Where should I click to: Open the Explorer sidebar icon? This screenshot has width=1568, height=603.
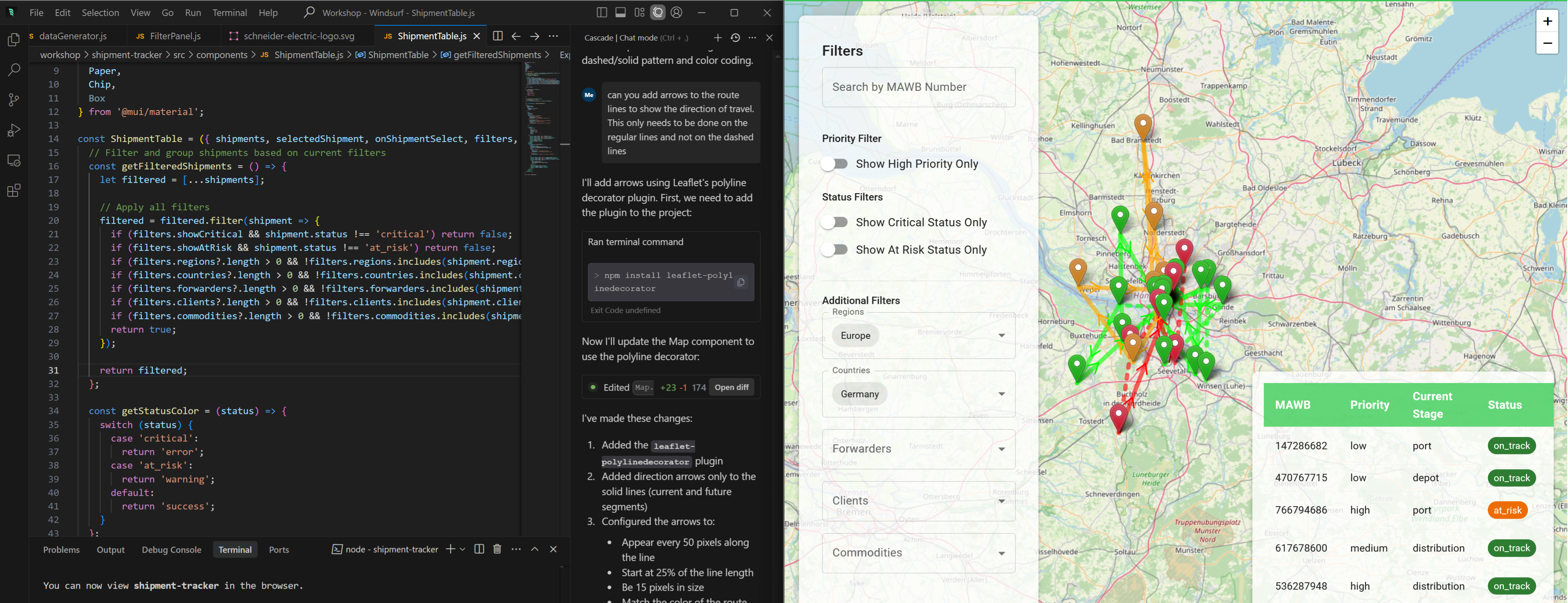coord(13,40)
